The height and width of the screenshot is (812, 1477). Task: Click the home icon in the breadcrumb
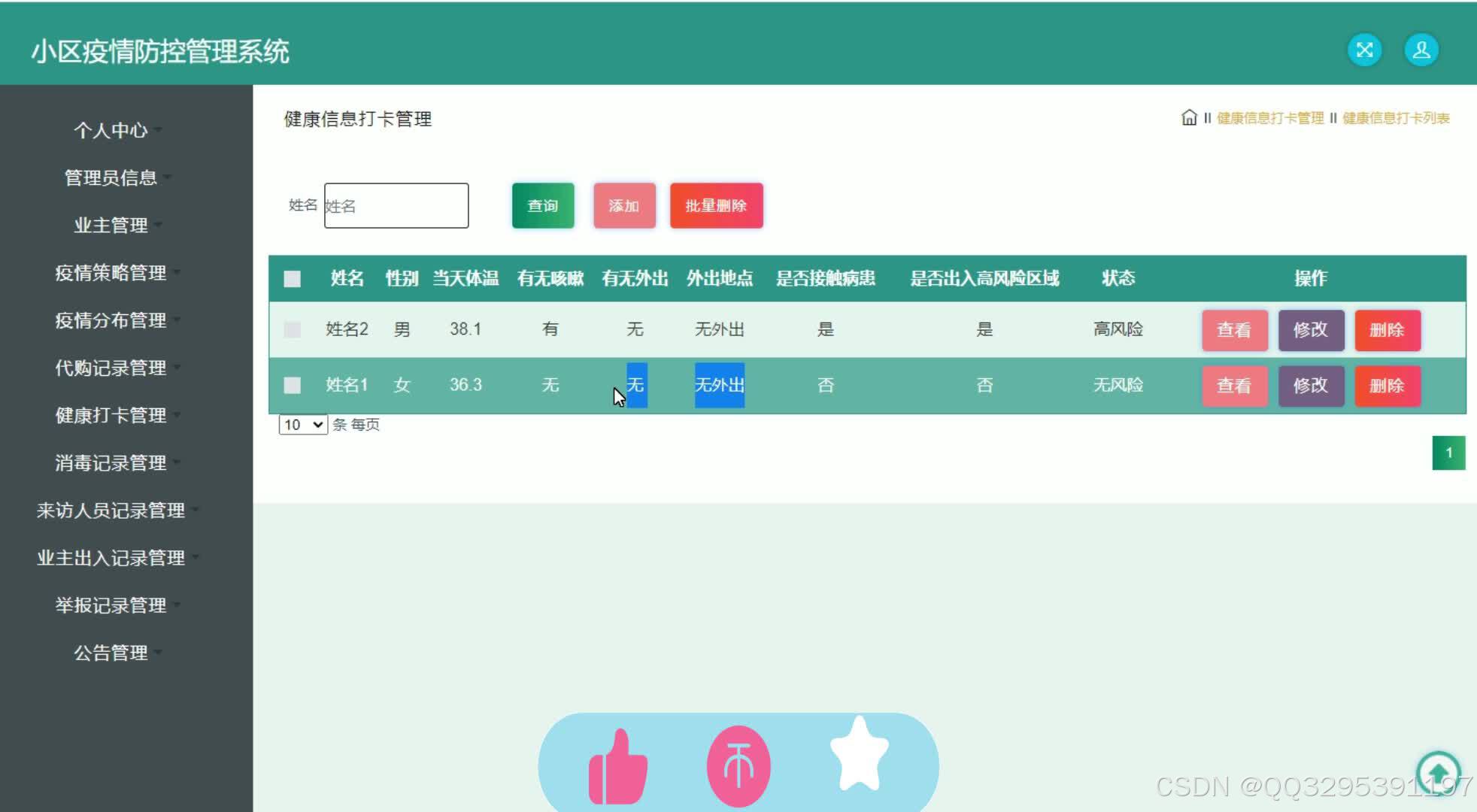click(x=1189, y=118)
